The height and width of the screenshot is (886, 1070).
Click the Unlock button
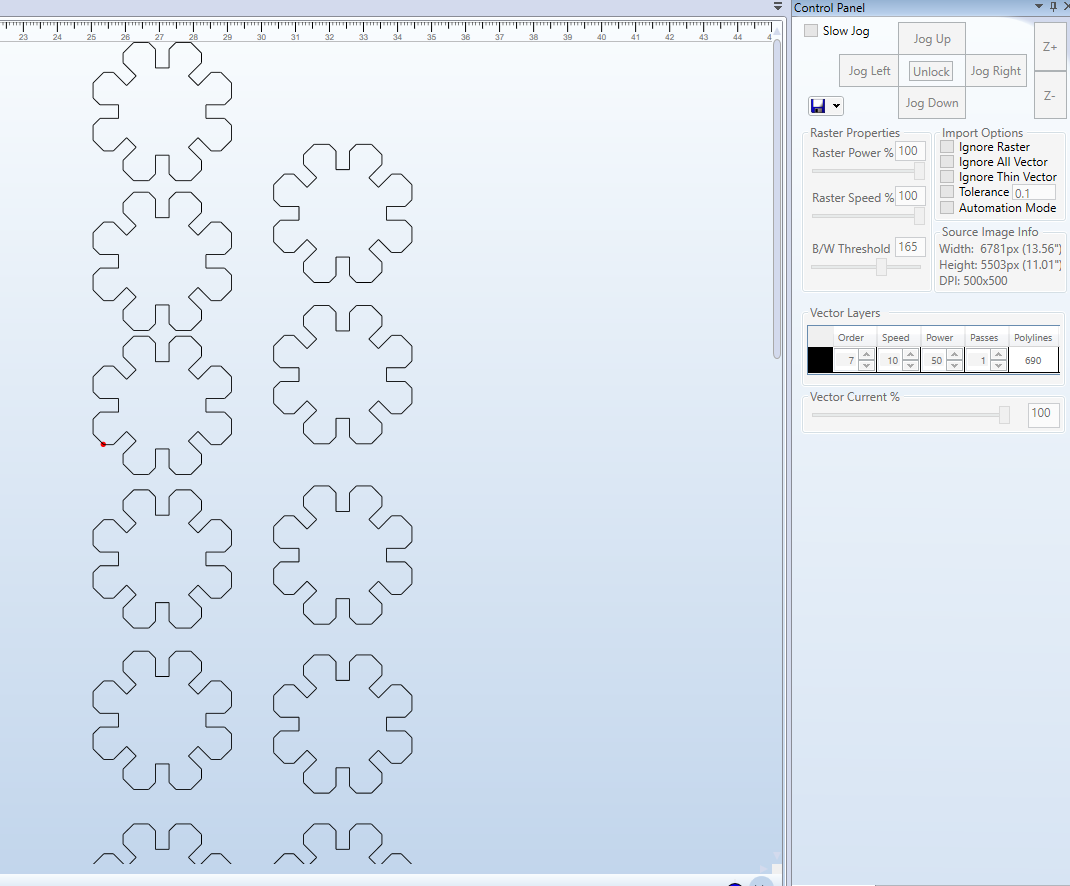(x=931, y=72)
